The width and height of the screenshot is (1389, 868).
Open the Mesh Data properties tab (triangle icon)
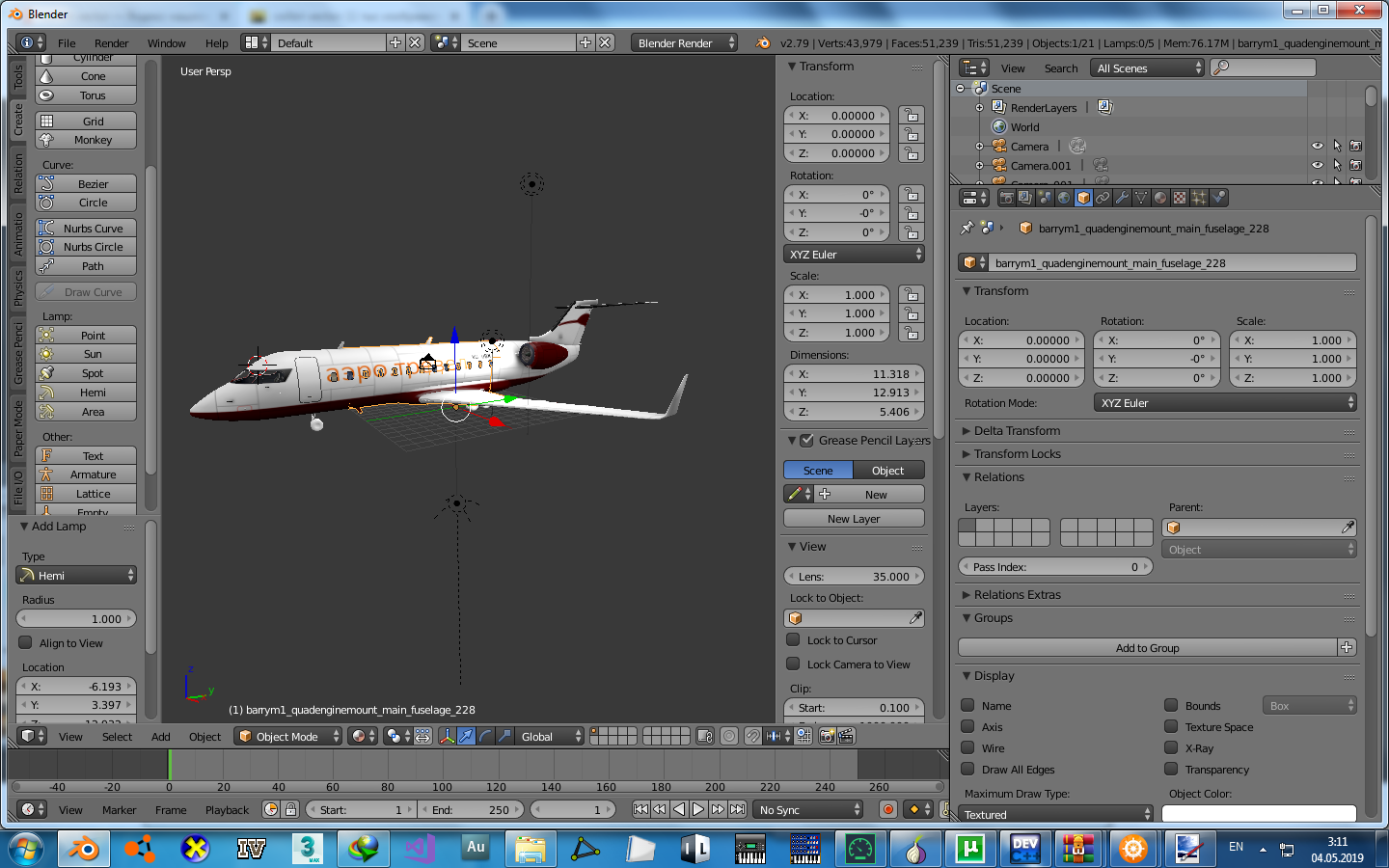(x=1141, y=198)
